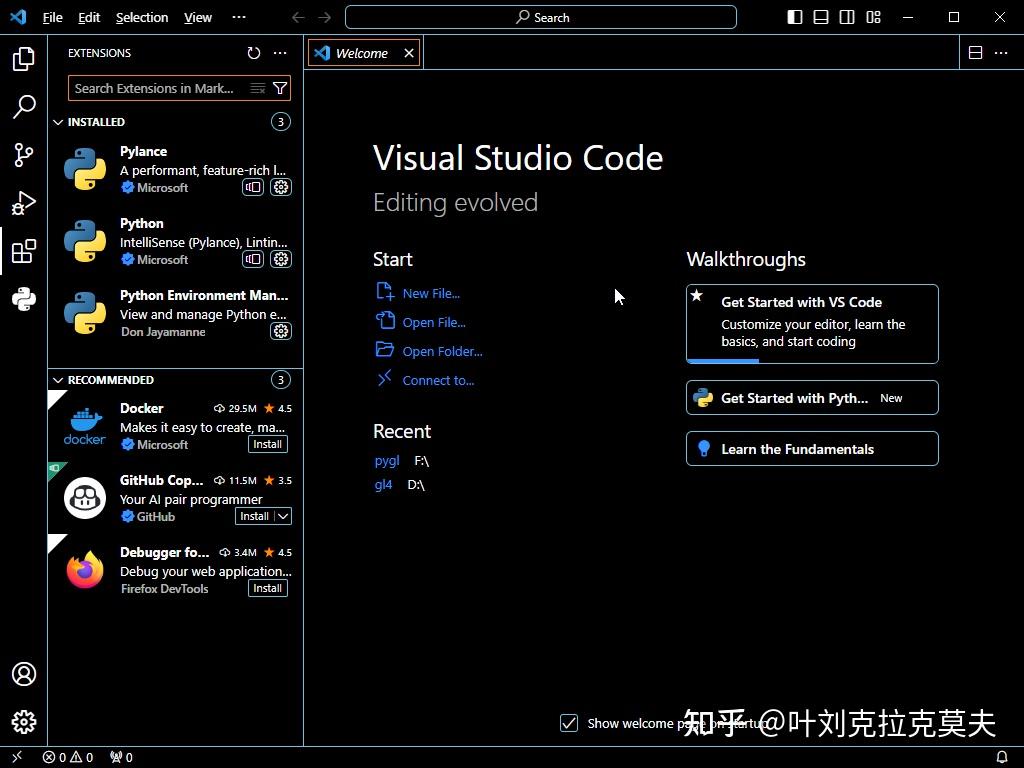Click the command center Search box
The height and width of the screenshot is (768, 1024).
coord(541,18)
